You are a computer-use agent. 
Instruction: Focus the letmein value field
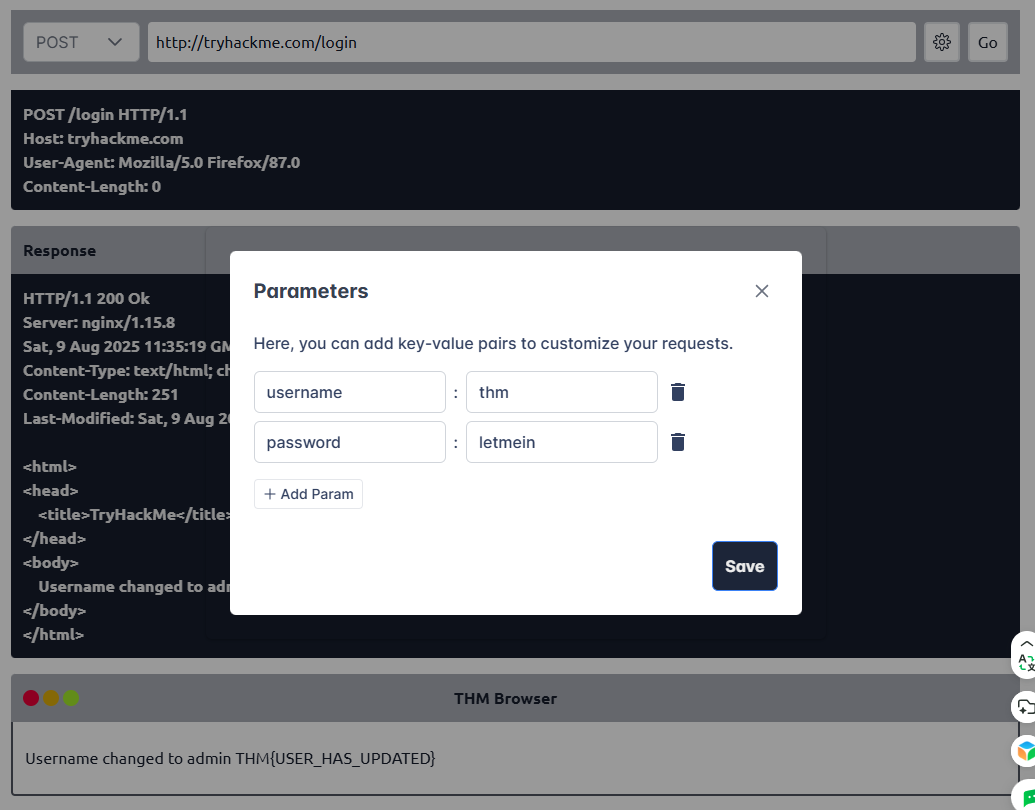tap(562, 442)
